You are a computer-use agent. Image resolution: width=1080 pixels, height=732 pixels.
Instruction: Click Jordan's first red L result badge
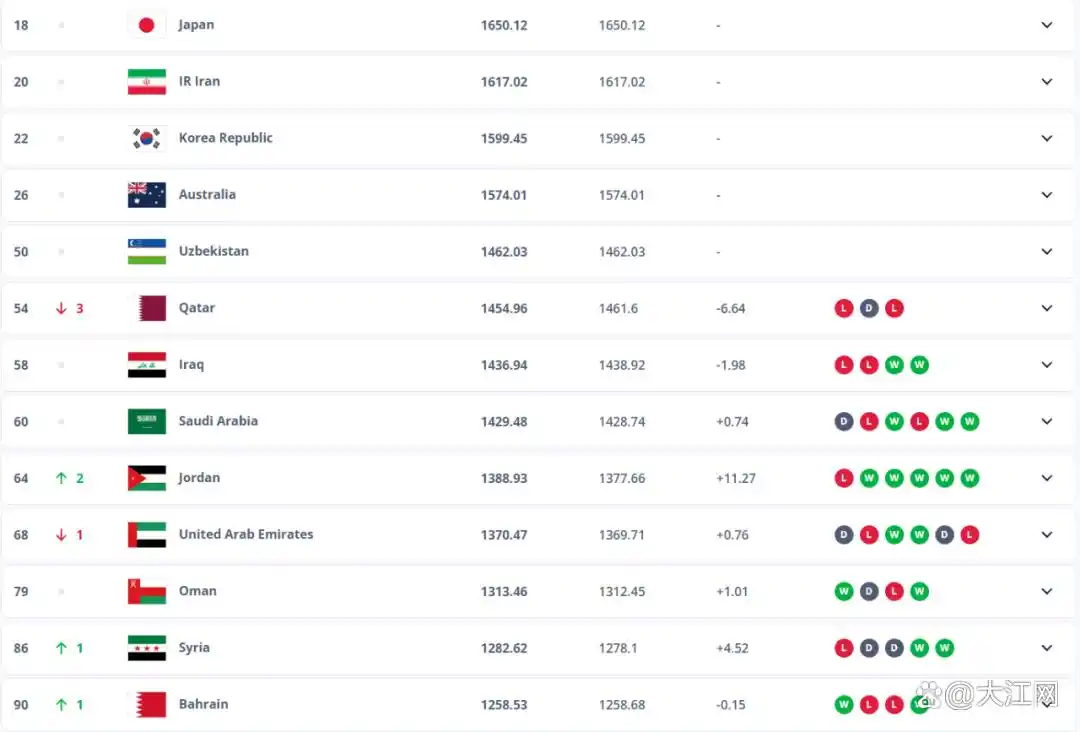pyautogui.click(x=844, y=478)
